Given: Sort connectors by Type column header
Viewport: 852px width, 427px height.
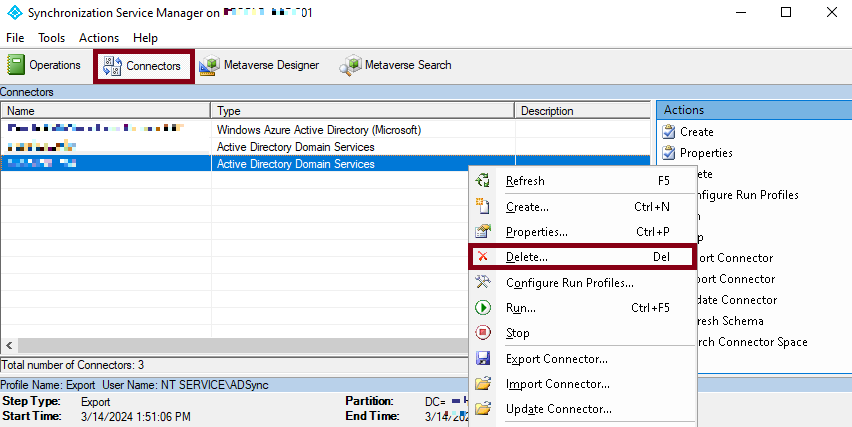Looking at the screenshot, I should [362, 111].
